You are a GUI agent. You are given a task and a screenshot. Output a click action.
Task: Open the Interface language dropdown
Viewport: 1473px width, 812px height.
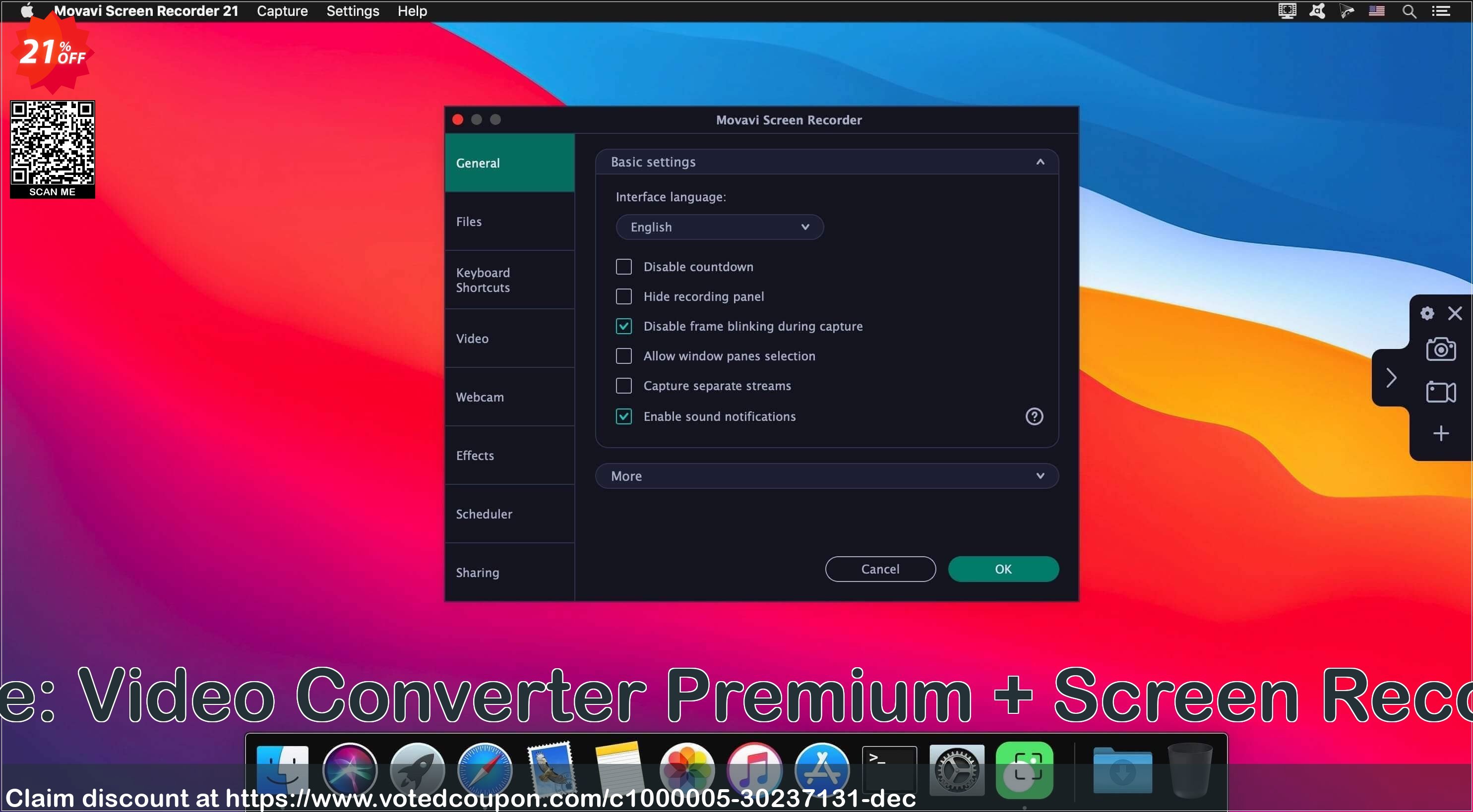(x=718, y=226)
